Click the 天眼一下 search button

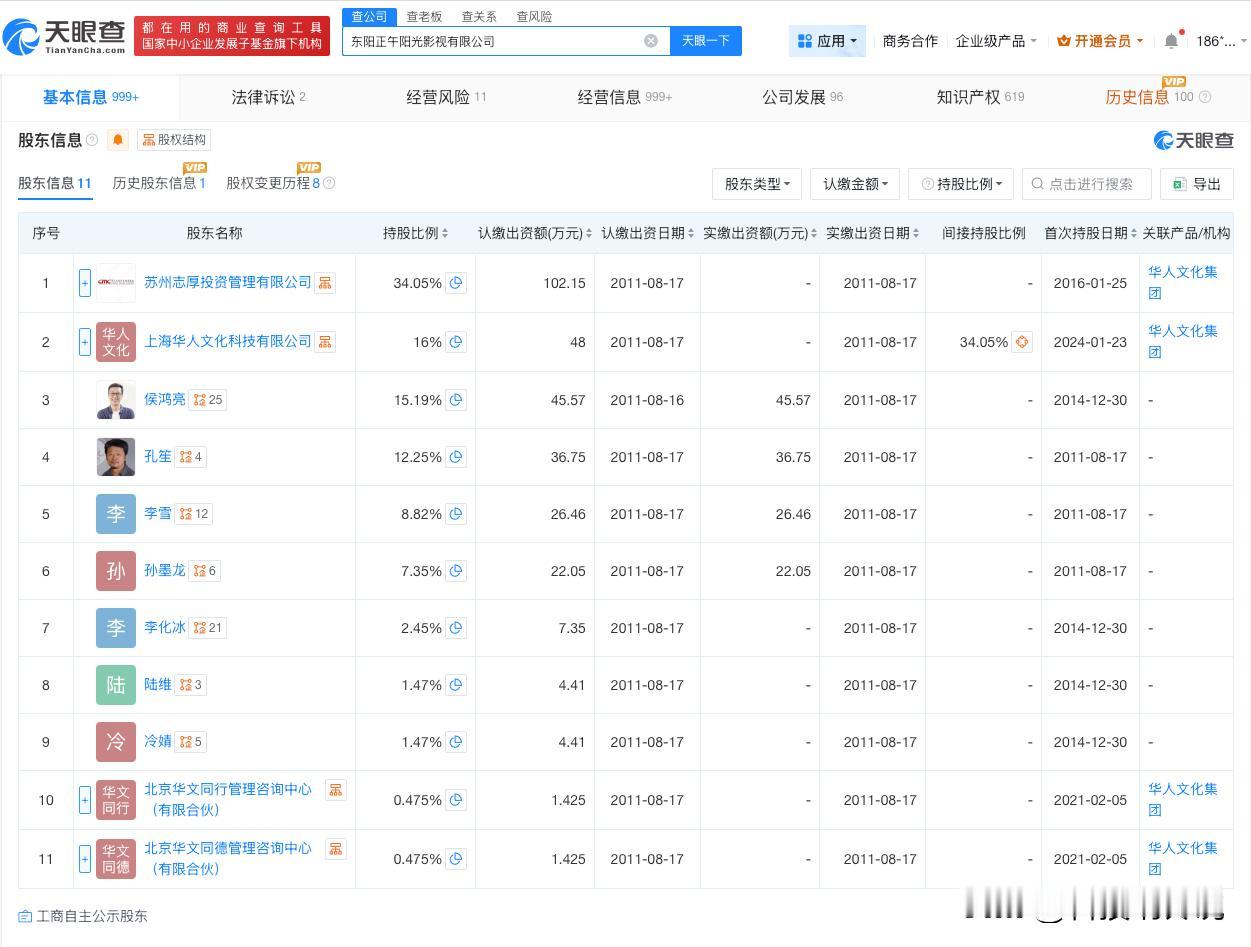pos(706,41)
